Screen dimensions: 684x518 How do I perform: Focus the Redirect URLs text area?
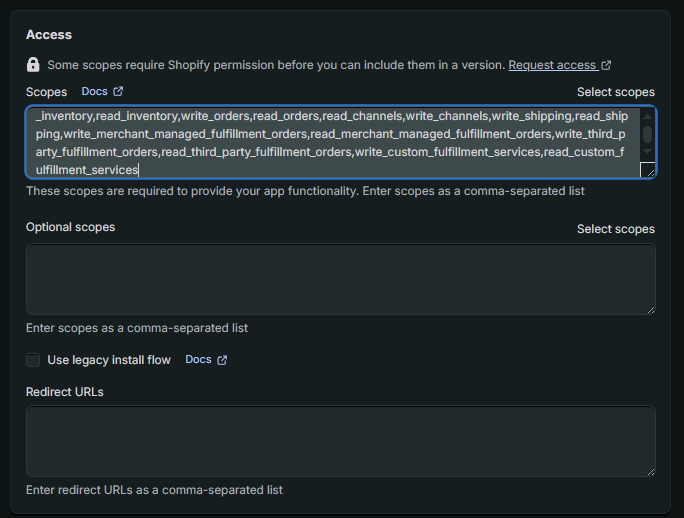pyautogui.click(x=340, y=440)
